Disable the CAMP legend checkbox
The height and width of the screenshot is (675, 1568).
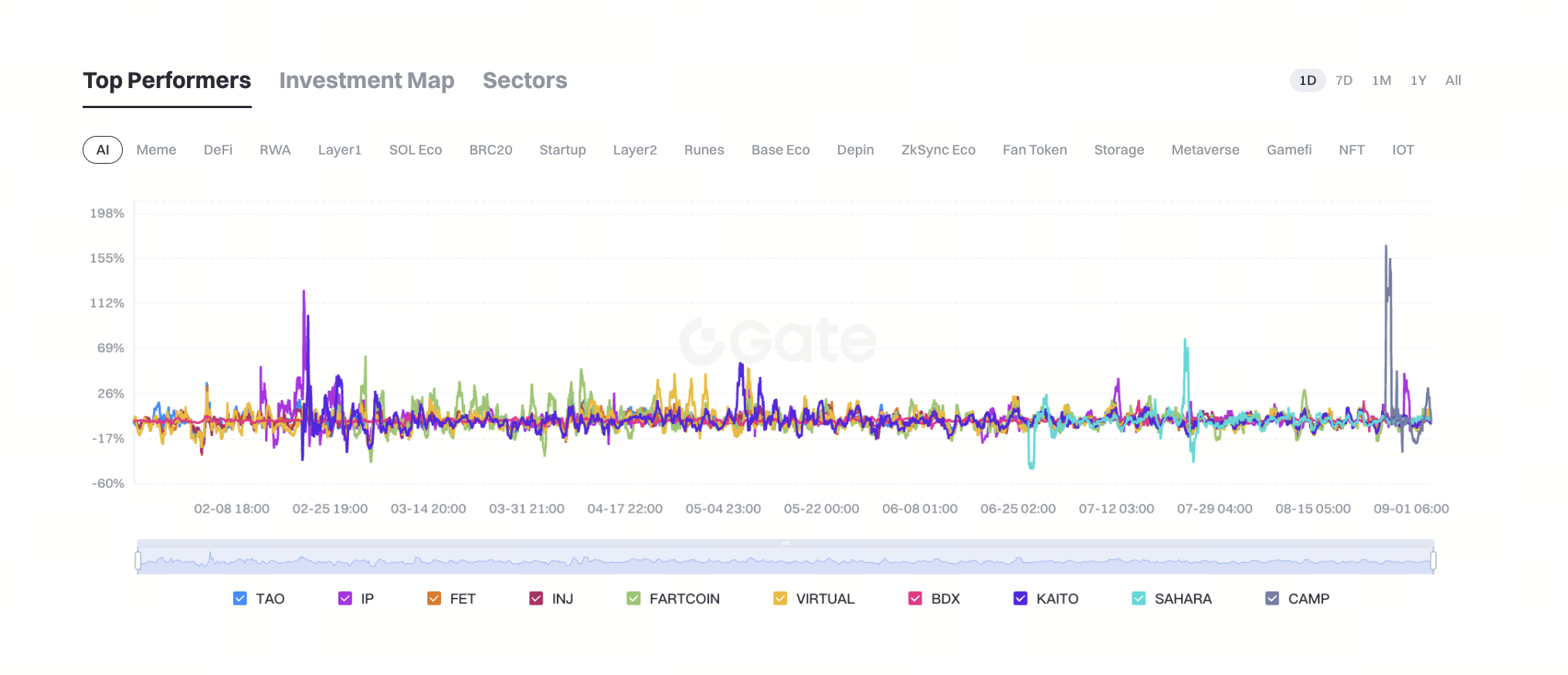tap(1272, 599)
